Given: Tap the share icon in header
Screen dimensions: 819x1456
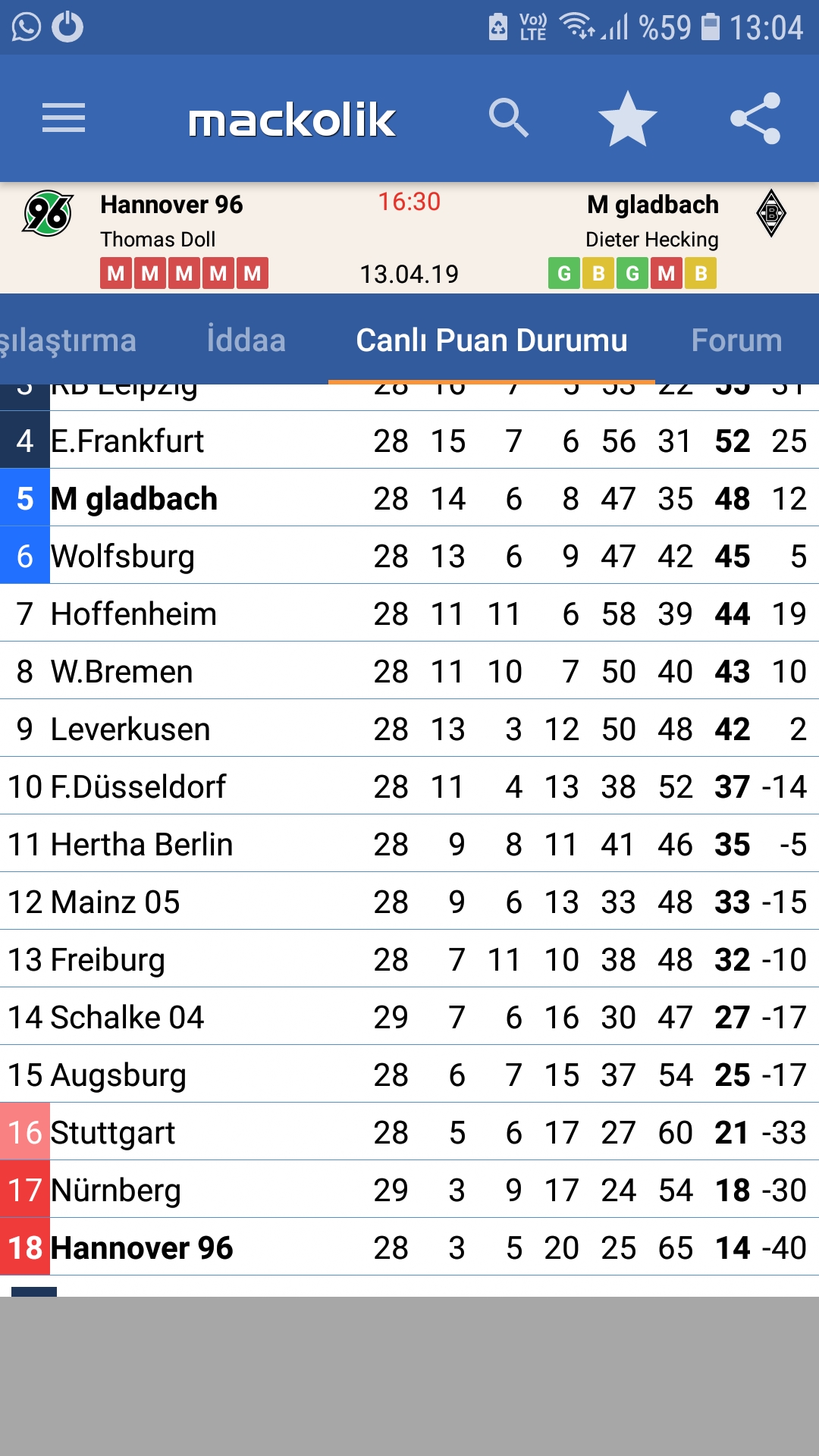Looking at the screenshot, I should [x=755, y=118].
